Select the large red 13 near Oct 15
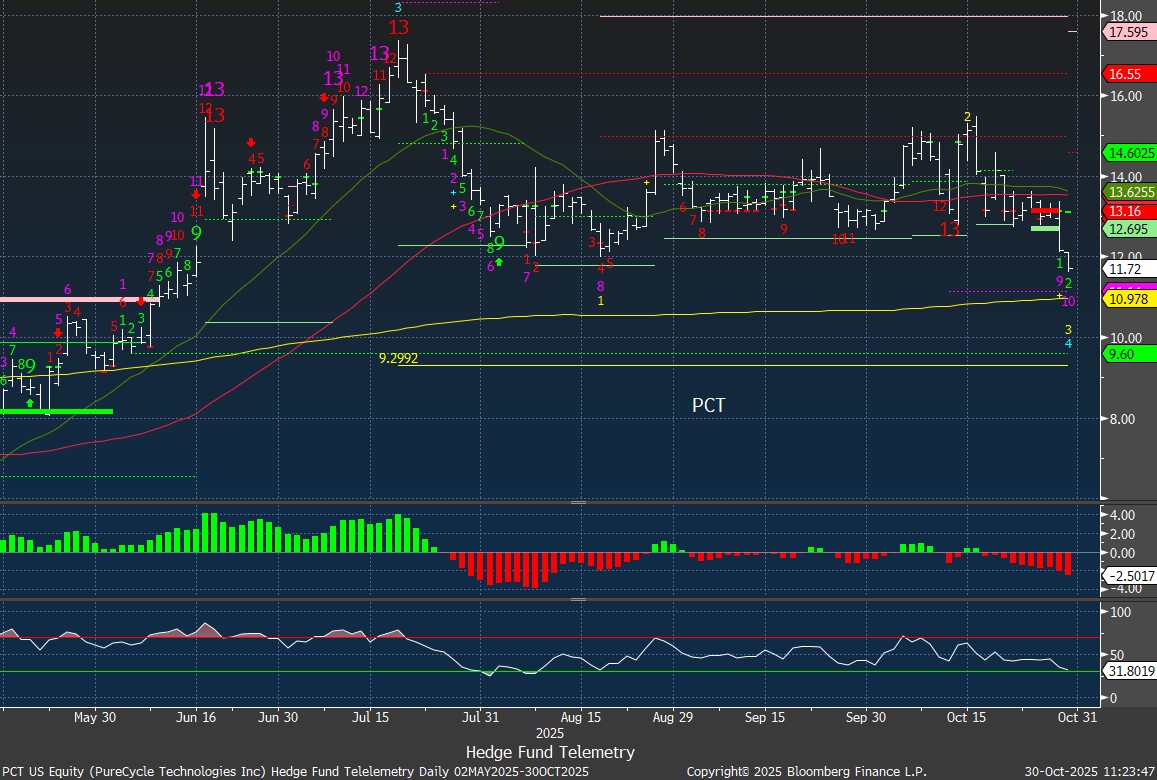Screen dimensions: 1157x780 click(950, 229)
